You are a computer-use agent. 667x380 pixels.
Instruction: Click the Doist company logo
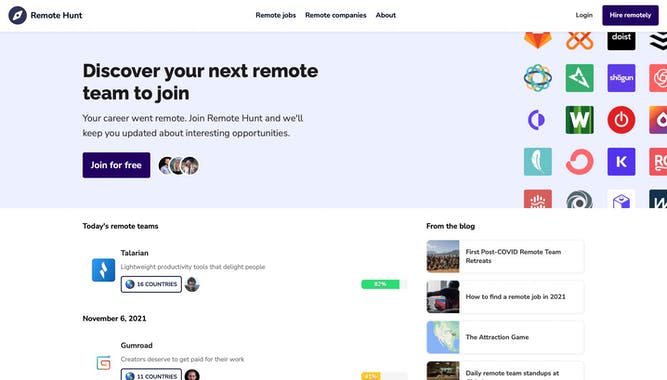pyautogui.click(x=621, y=40)
